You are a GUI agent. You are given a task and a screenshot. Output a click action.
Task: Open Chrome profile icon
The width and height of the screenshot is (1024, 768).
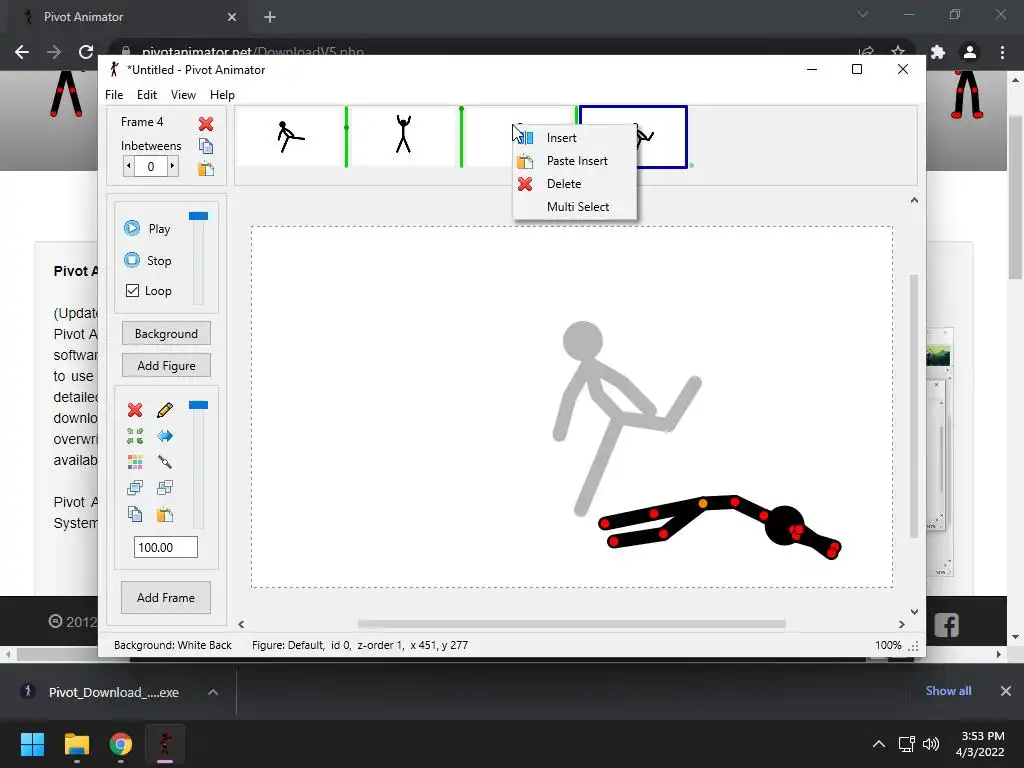[970, 52]
